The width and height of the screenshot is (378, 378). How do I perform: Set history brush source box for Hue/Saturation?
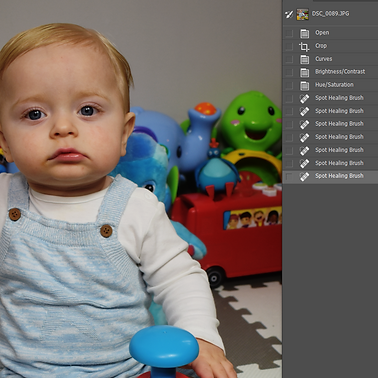(x=289, y=85)
